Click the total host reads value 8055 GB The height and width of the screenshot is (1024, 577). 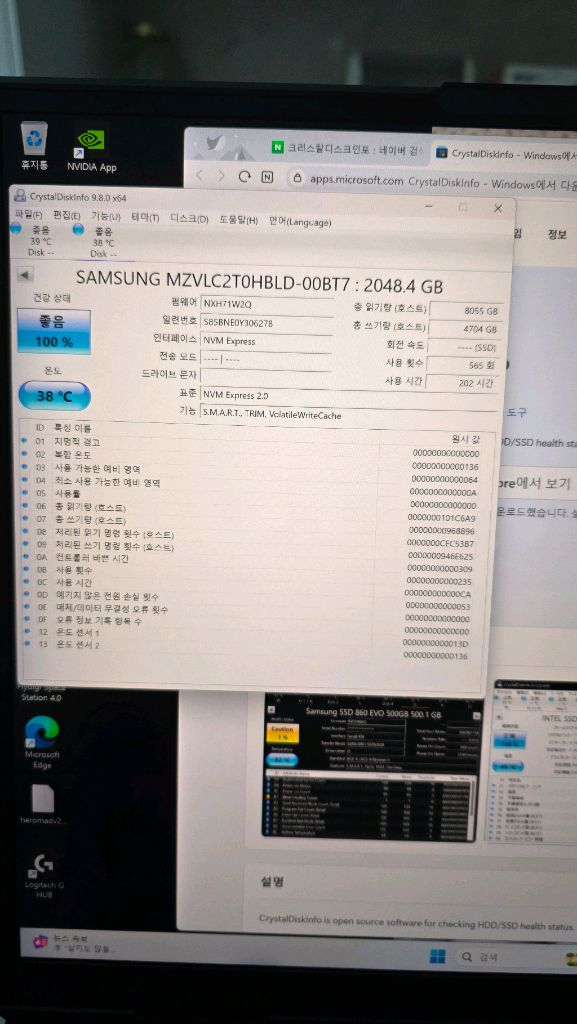point(465,312)
